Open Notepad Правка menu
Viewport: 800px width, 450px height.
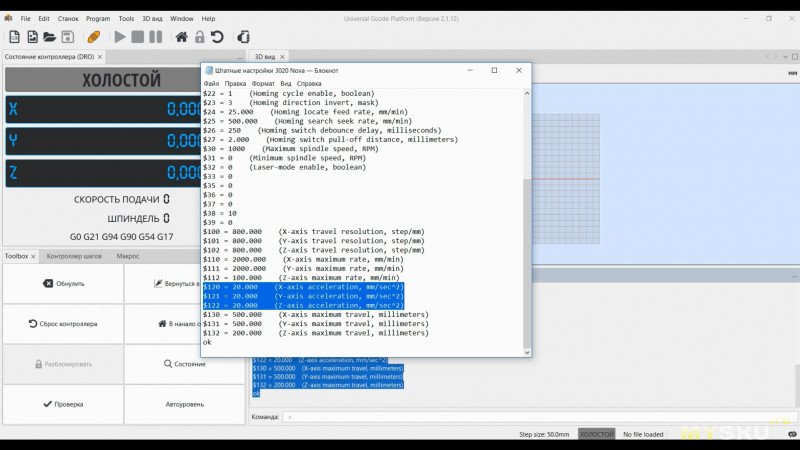tap(235, 83)
